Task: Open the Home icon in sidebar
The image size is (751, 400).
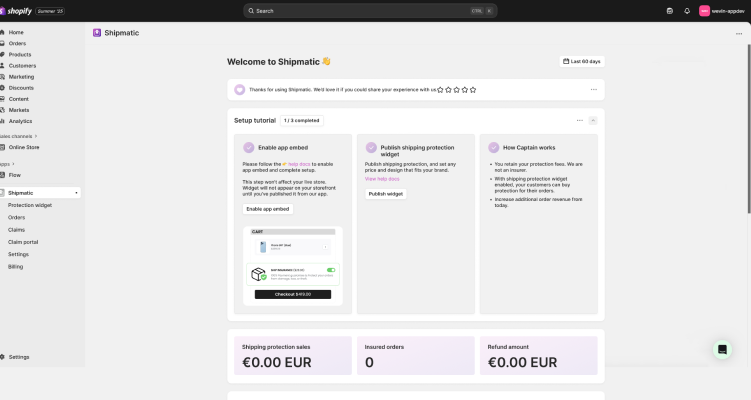Action: (2, 32)
